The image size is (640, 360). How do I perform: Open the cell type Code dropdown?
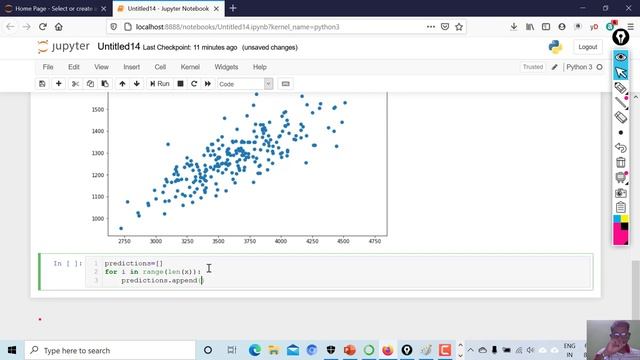(x=245, y=84)
